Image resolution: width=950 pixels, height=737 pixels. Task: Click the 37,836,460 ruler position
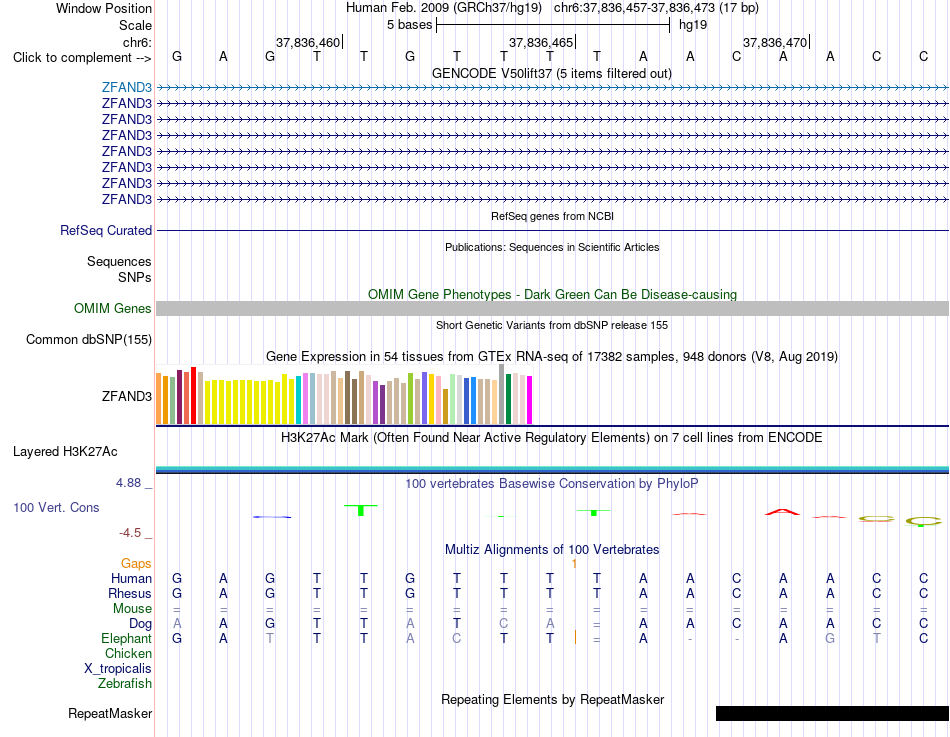[x=308, y=42]
